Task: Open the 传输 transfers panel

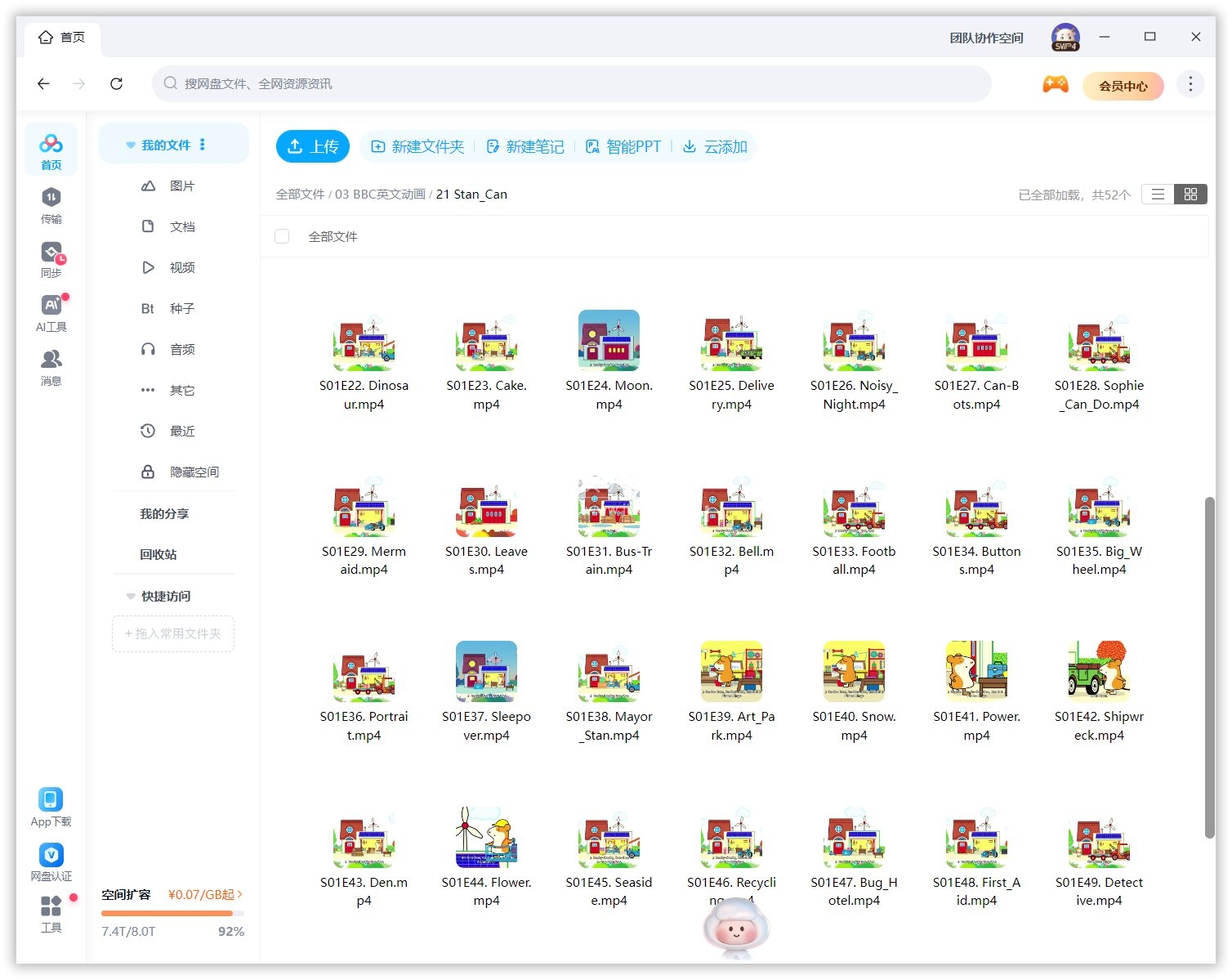Action: click(x=51, y=206)
